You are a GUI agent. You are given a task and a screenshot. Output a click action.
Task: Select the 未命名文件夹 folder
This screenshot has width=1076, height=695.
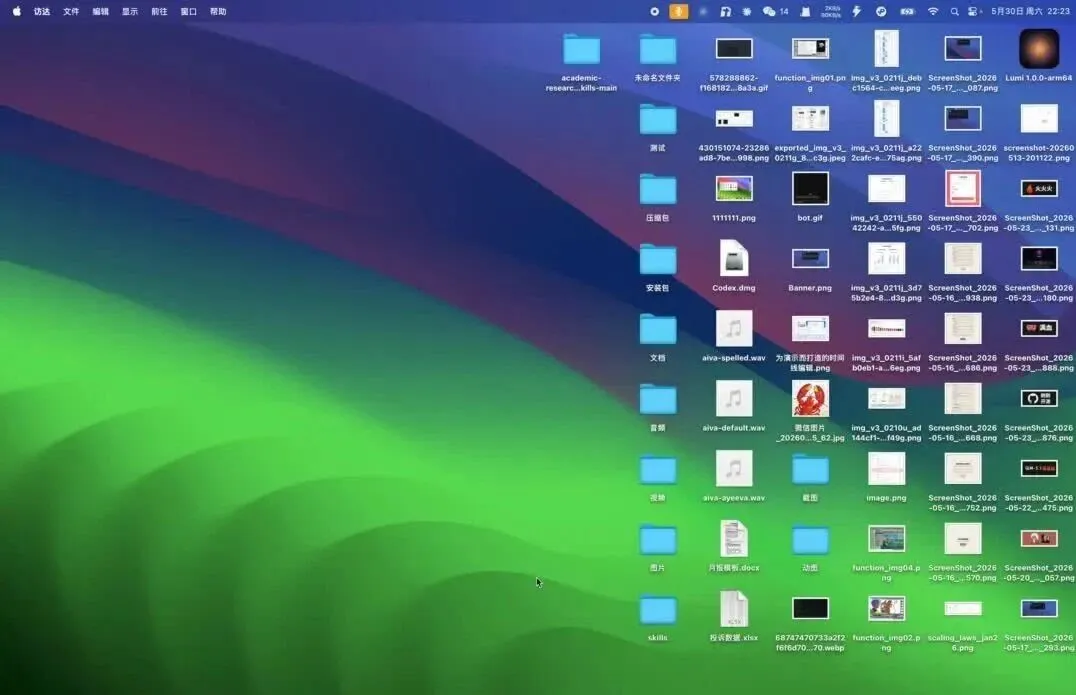click(657, 50)
